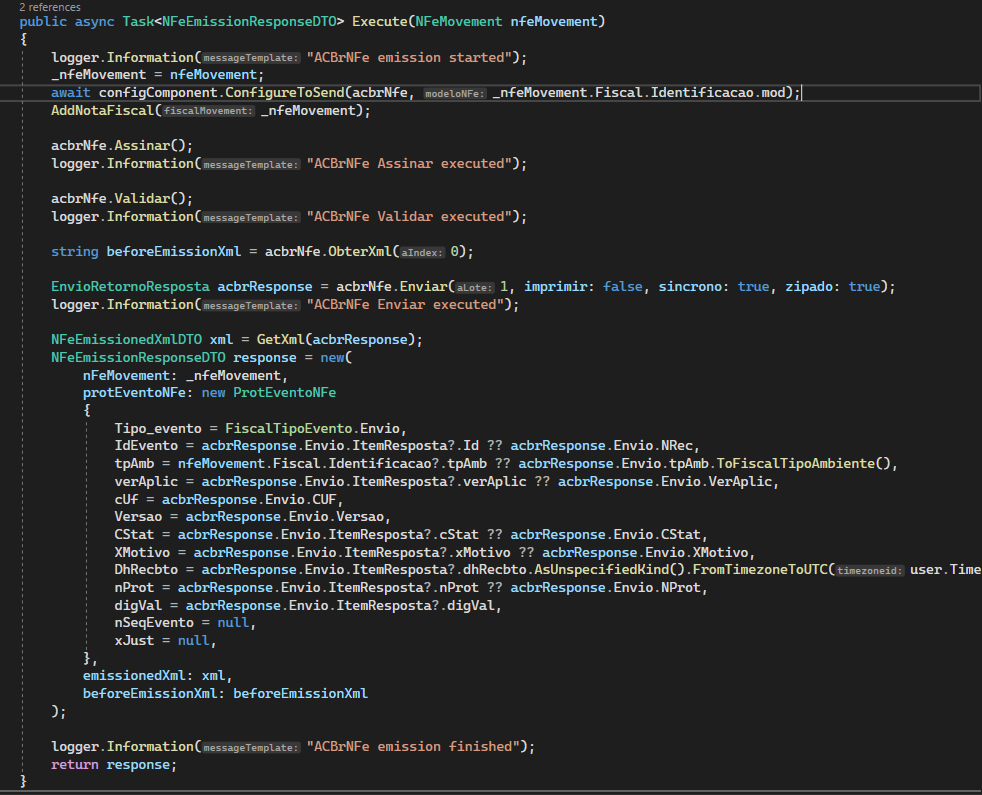Click the Task return type

click(138, 21)
